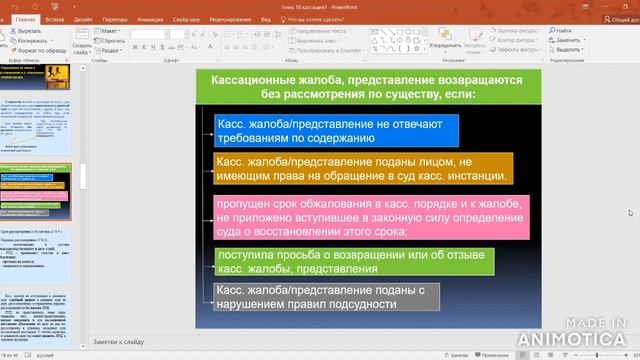
Task: Toggle Align Right paragraph alignment
Action: click(x=245, y=48)
